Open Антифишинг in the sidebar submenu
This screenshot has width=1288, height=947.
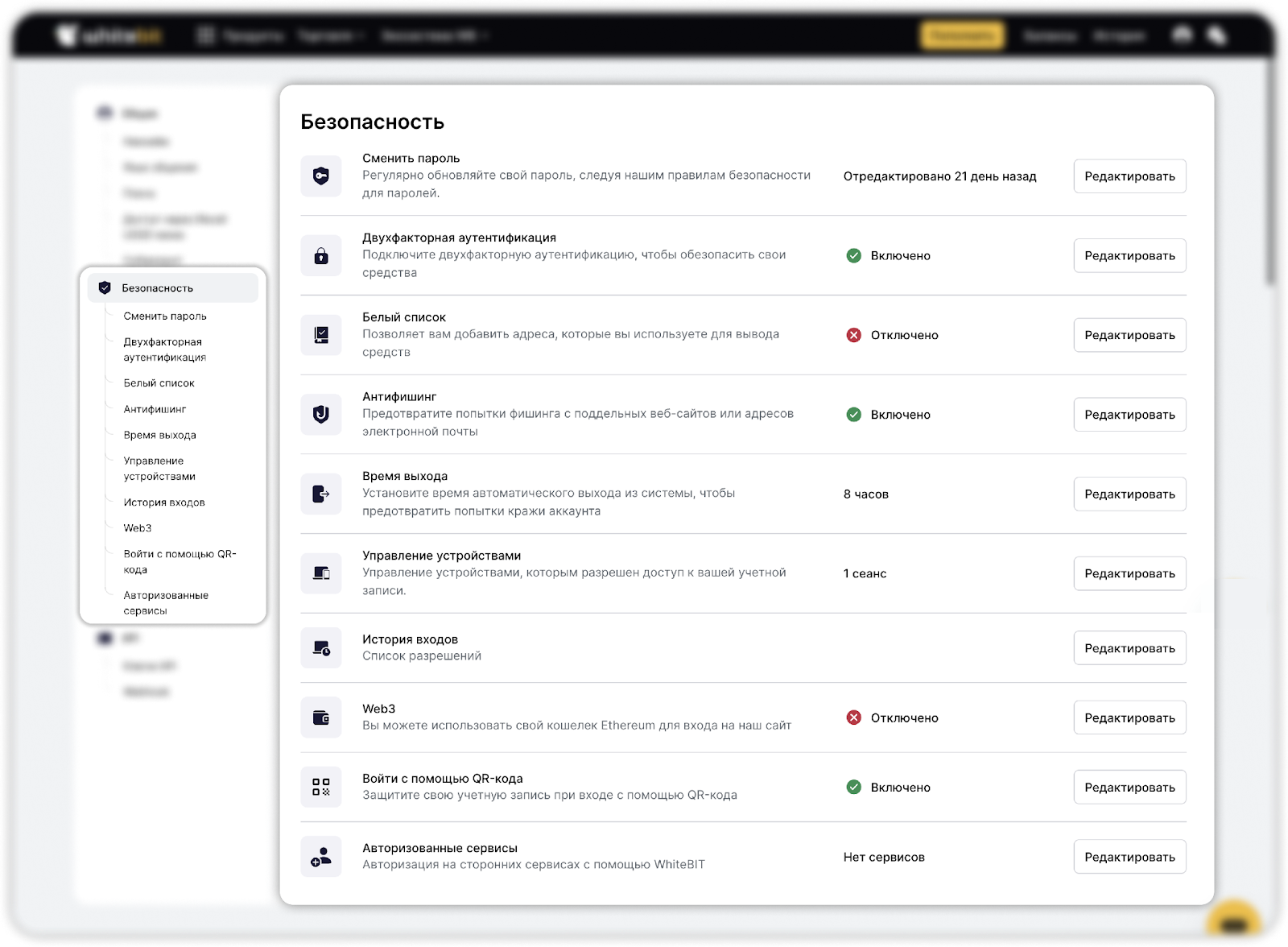coord(155,409)
